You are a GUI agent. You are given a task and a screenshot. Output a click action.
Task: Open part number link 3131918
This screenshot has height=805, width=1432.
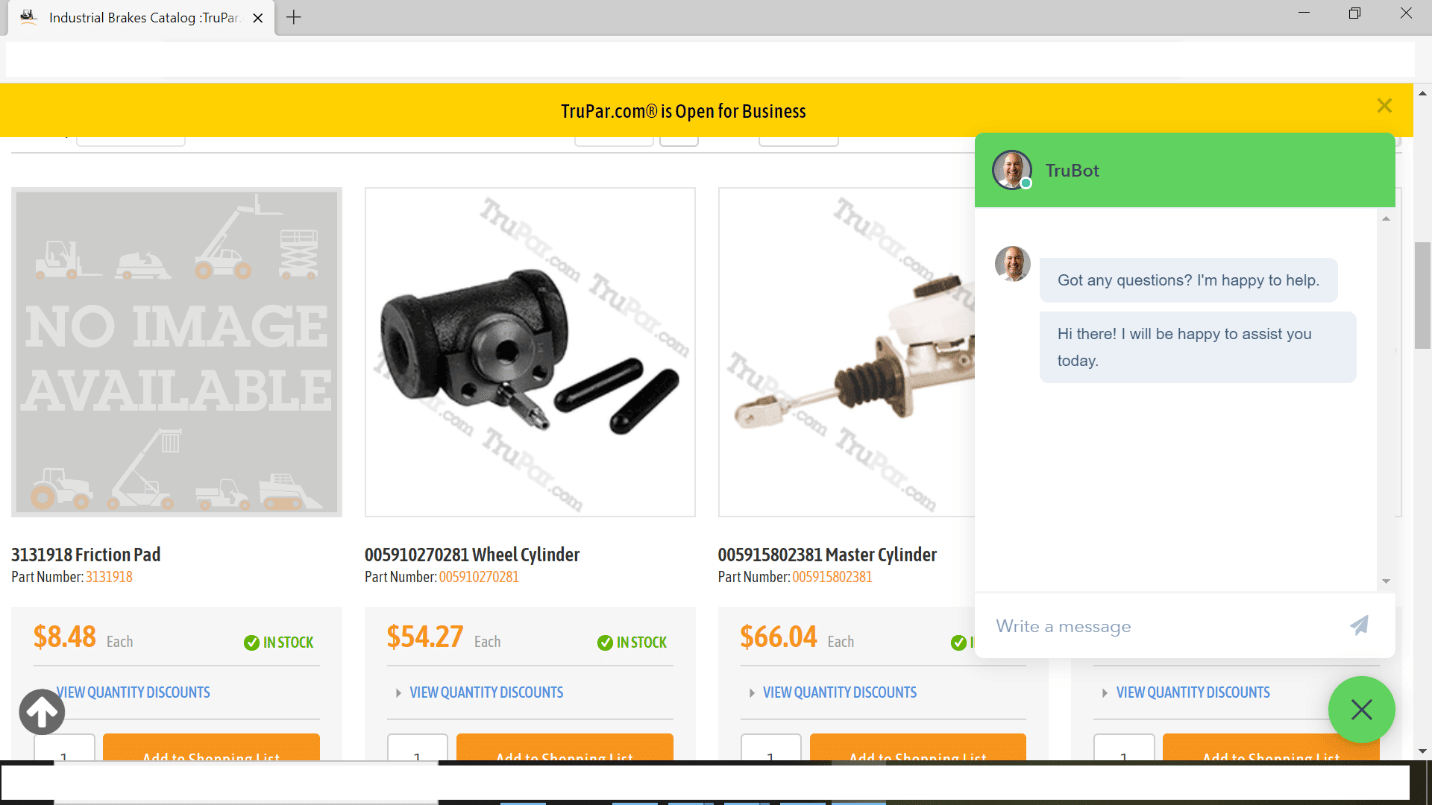pyautogui.click(x=109, y=577)
